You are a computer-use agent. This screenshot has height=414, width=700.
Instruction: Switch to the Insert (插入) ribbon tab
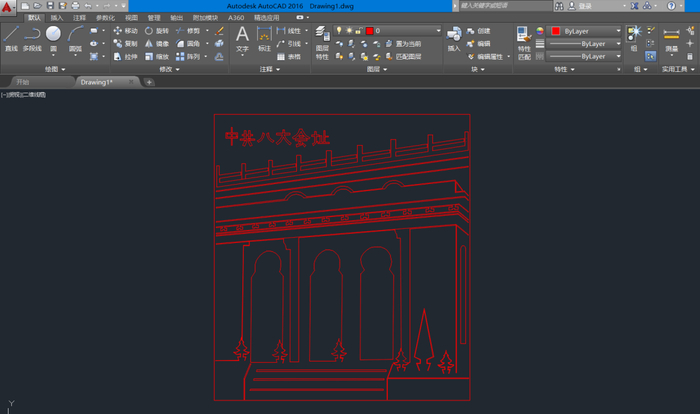click(56, 18)
